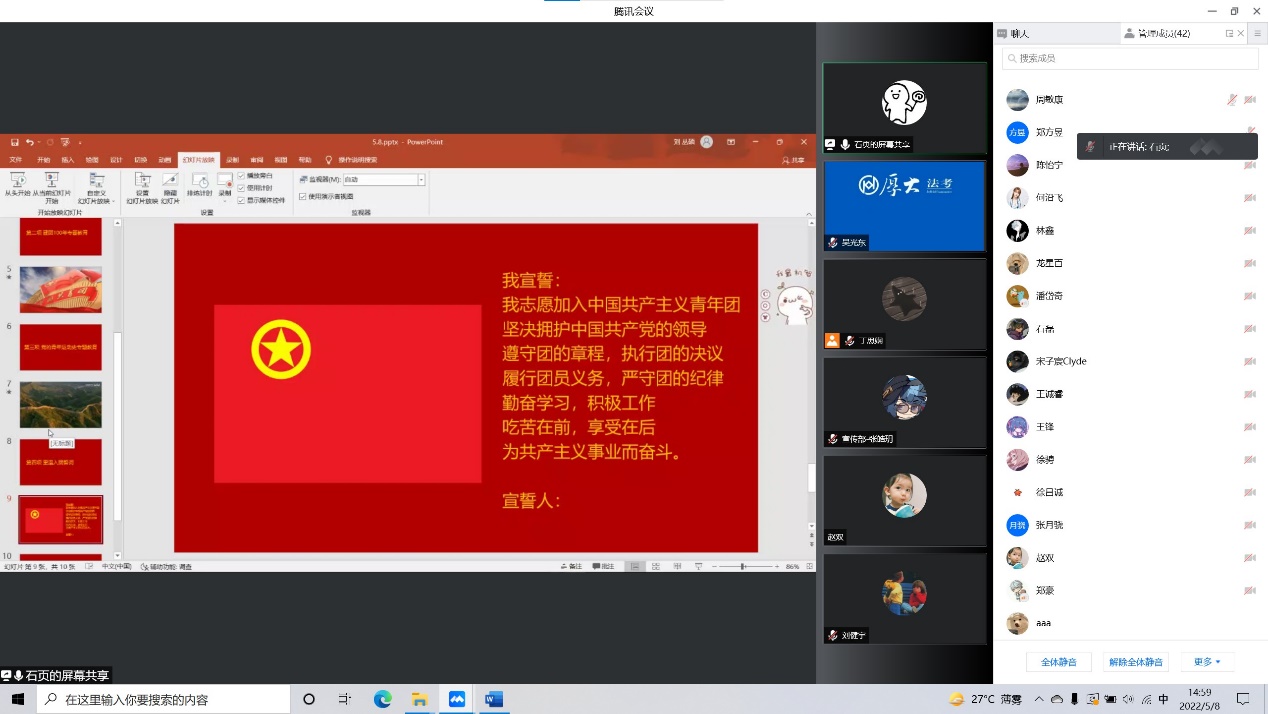Switch to slide sorter view in status bar
Viewport: 1268px width, 714px height.
click(656, 566)
